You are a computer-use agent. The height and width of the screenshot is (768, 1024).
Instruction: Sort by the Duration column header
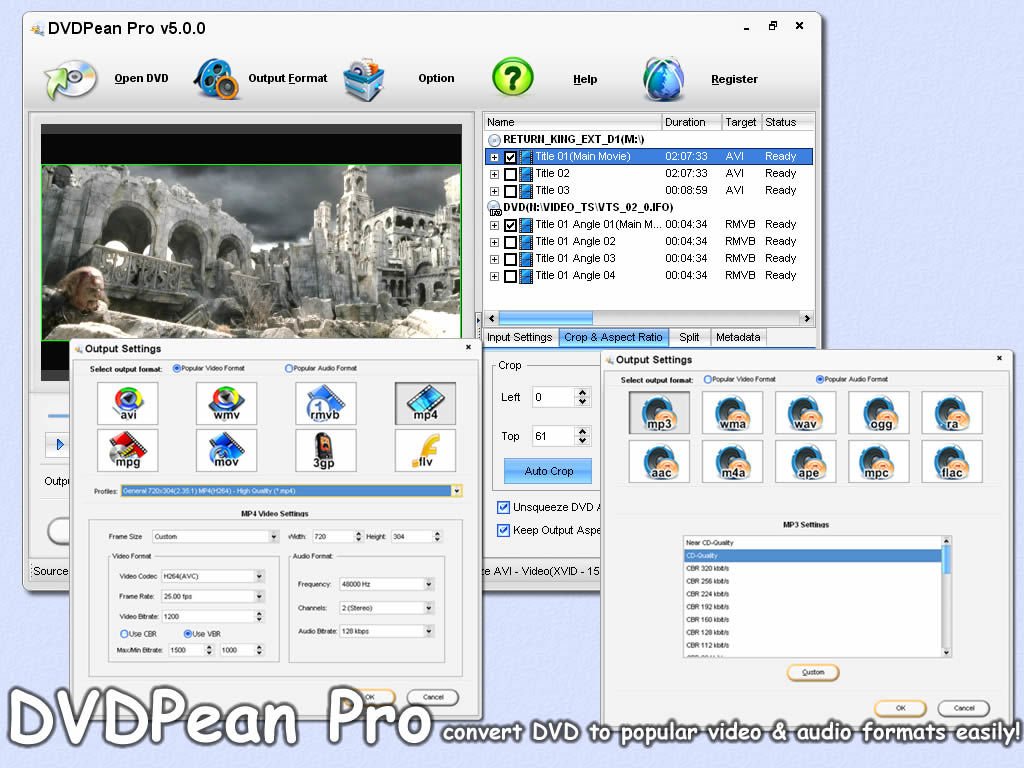[691, 122]
